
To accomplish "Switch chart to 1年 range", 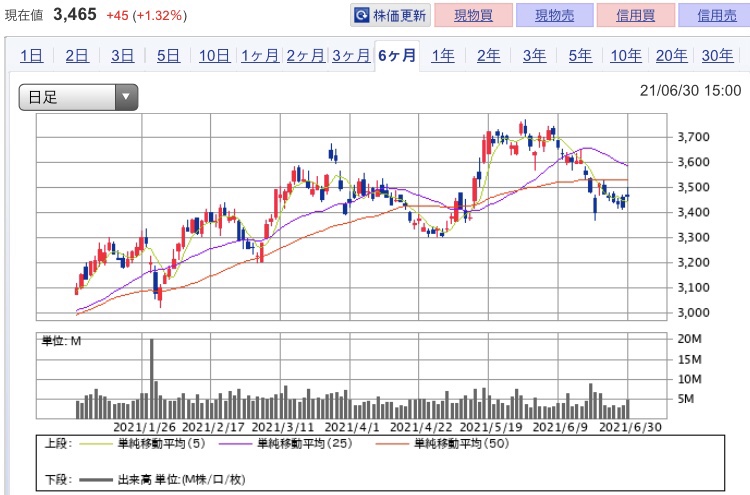I will click(x=443, y=56).
